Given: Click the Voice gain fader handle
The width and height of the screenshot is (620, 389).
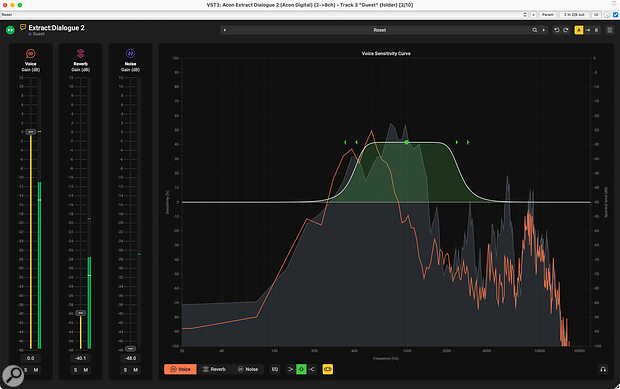Looking at the screenshot, I should pyautogui.click(x=30, y=132).
